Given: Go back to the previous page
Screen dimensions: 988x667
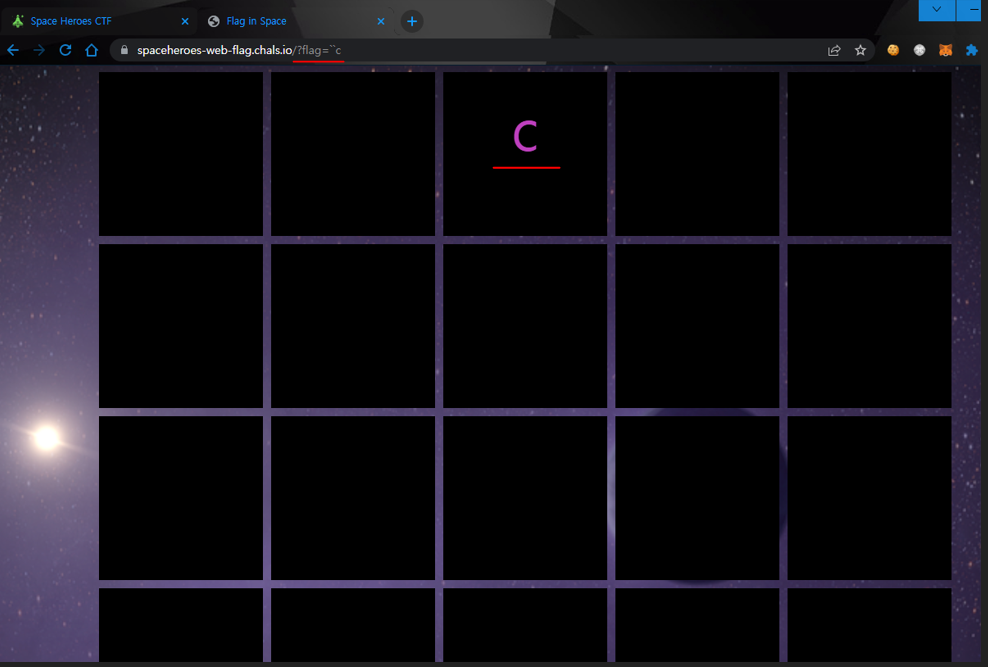Looking at the screenshot, I should point(13,50).
